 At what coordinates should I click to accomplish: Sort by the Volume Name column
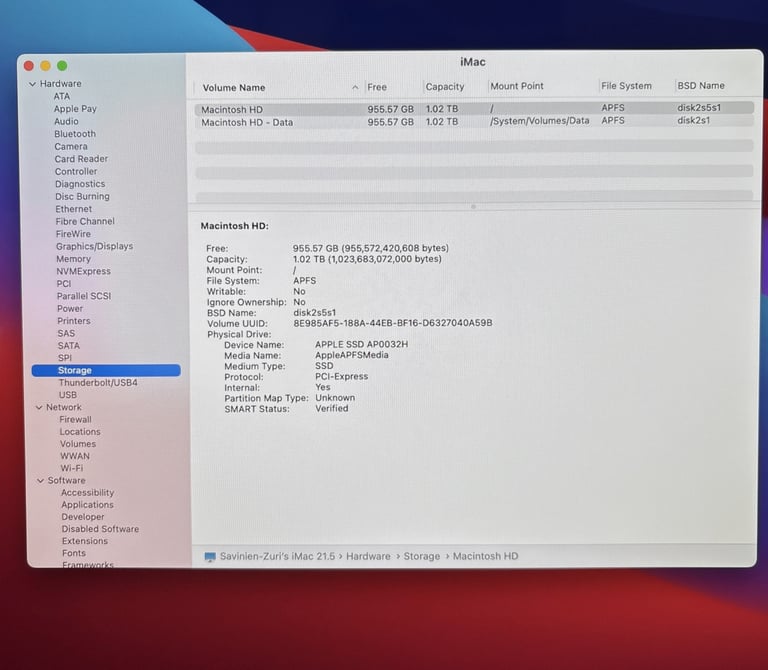[234, 88]
